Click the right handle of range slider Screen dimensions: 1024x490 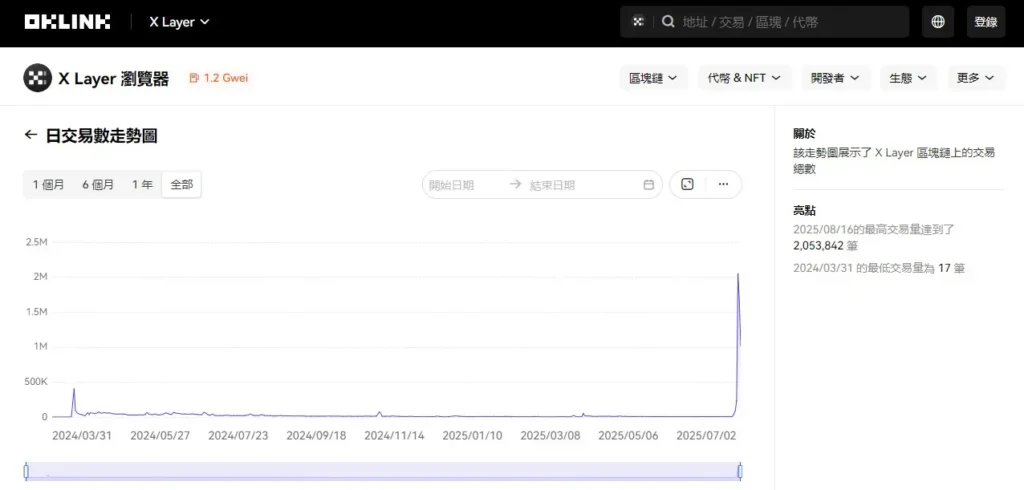pos(741,471)
